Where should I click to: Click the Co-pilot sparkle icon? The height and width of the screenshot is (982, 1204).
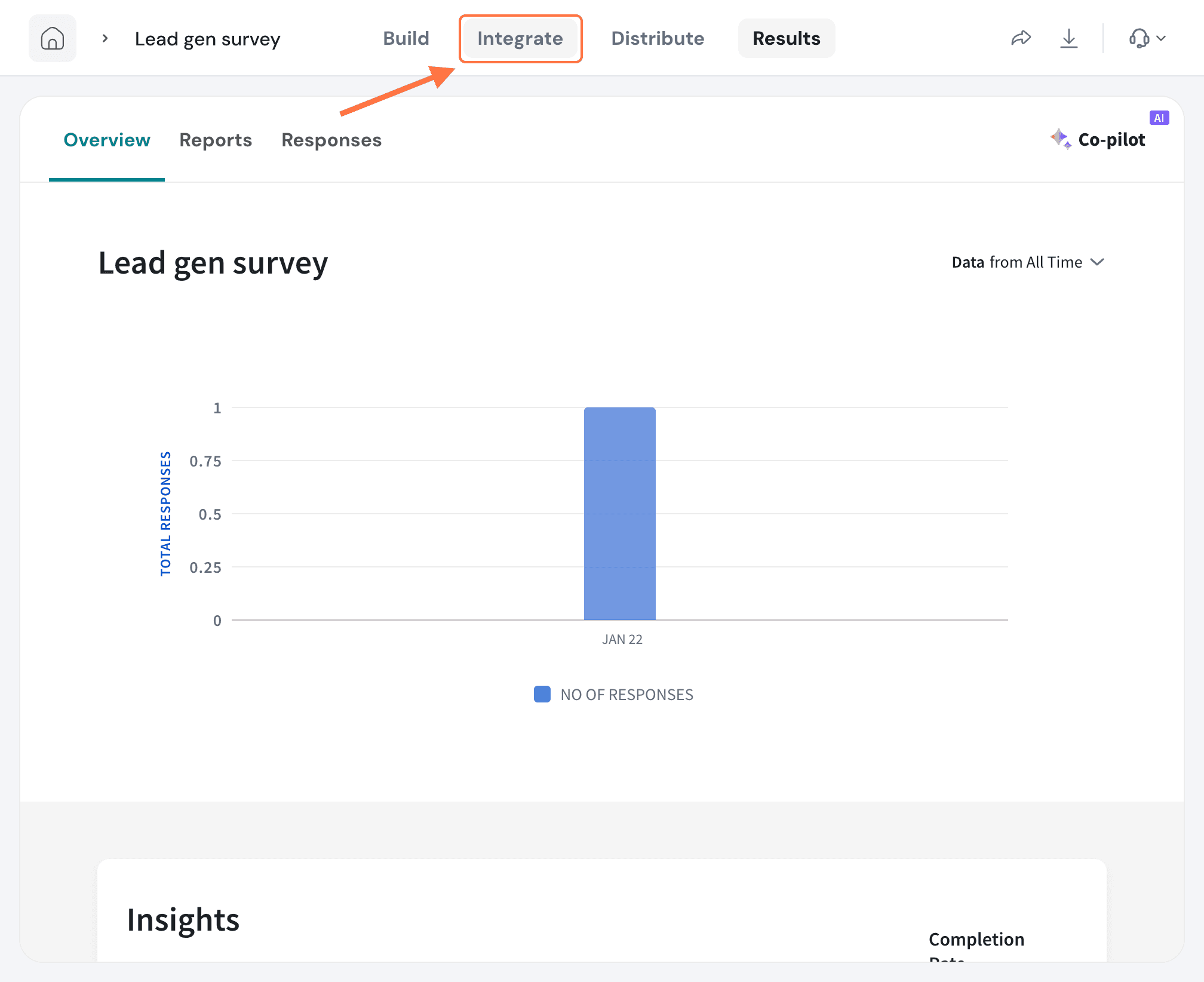click(x=1060, y=139)
